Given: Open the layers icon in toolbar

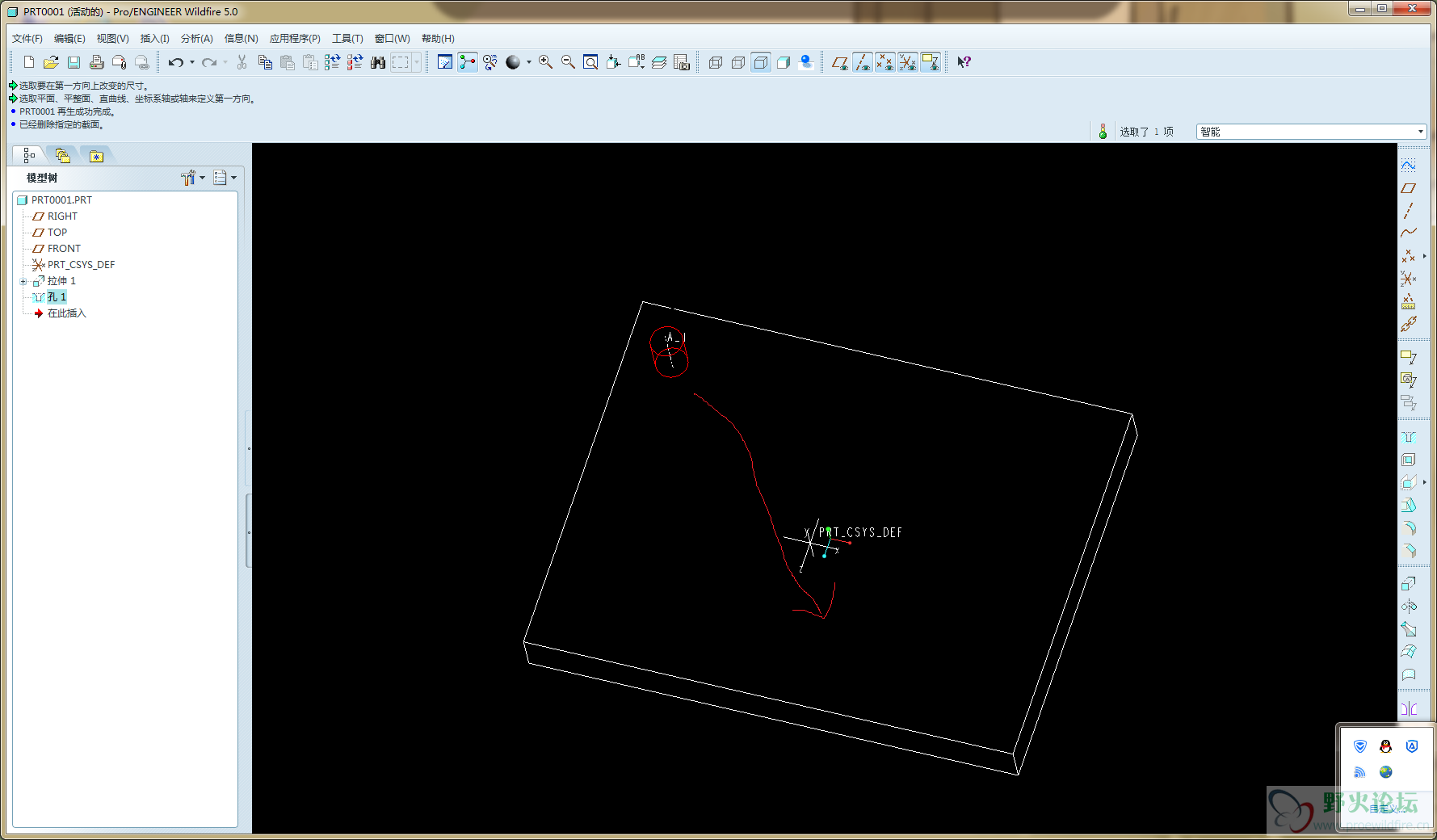Looking at the screenshot, I should pyautogui.click(x=659, y=62).
